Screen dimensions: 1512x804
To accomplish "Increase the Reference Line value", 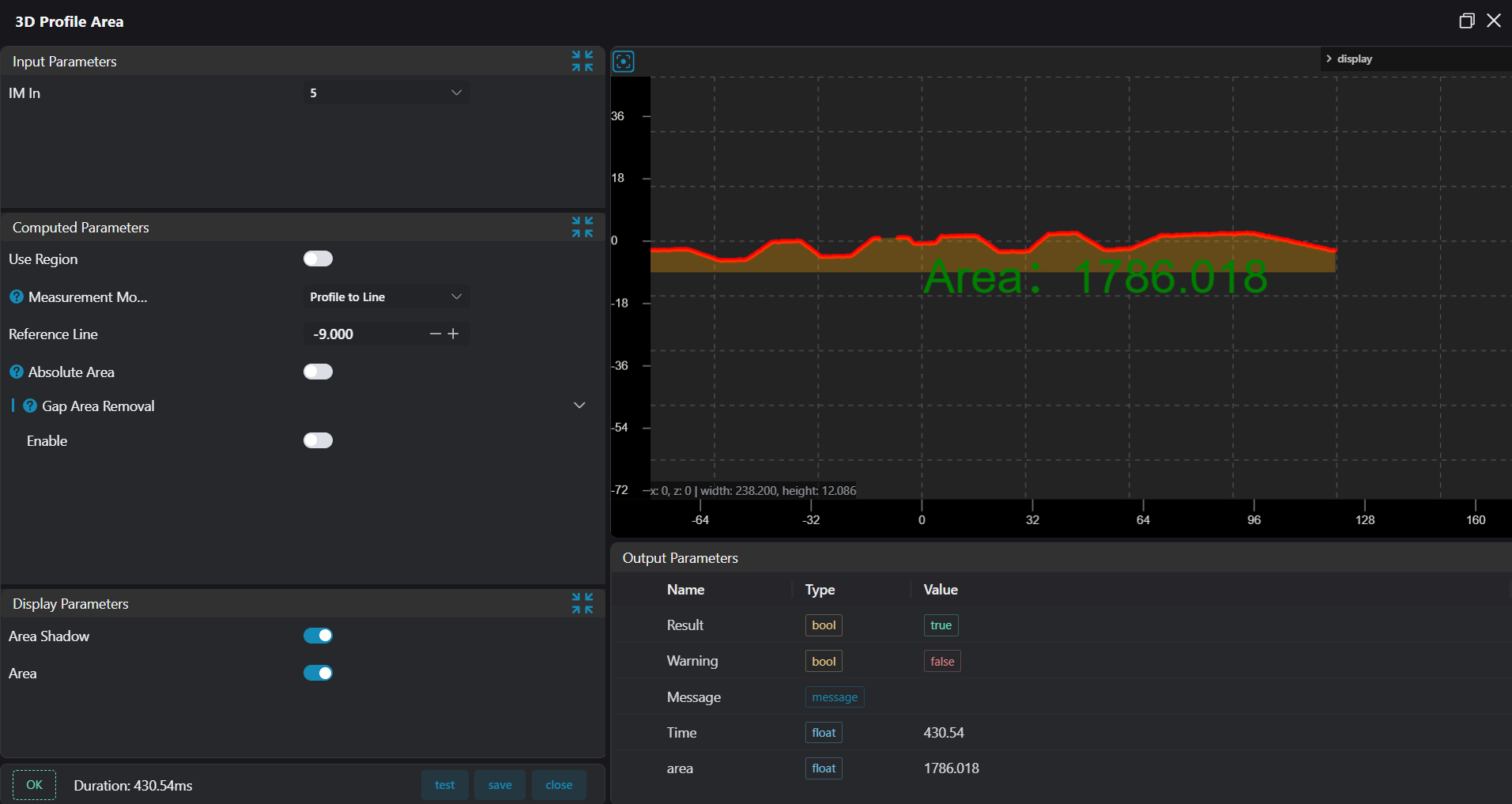I will [x=454, y=334].
